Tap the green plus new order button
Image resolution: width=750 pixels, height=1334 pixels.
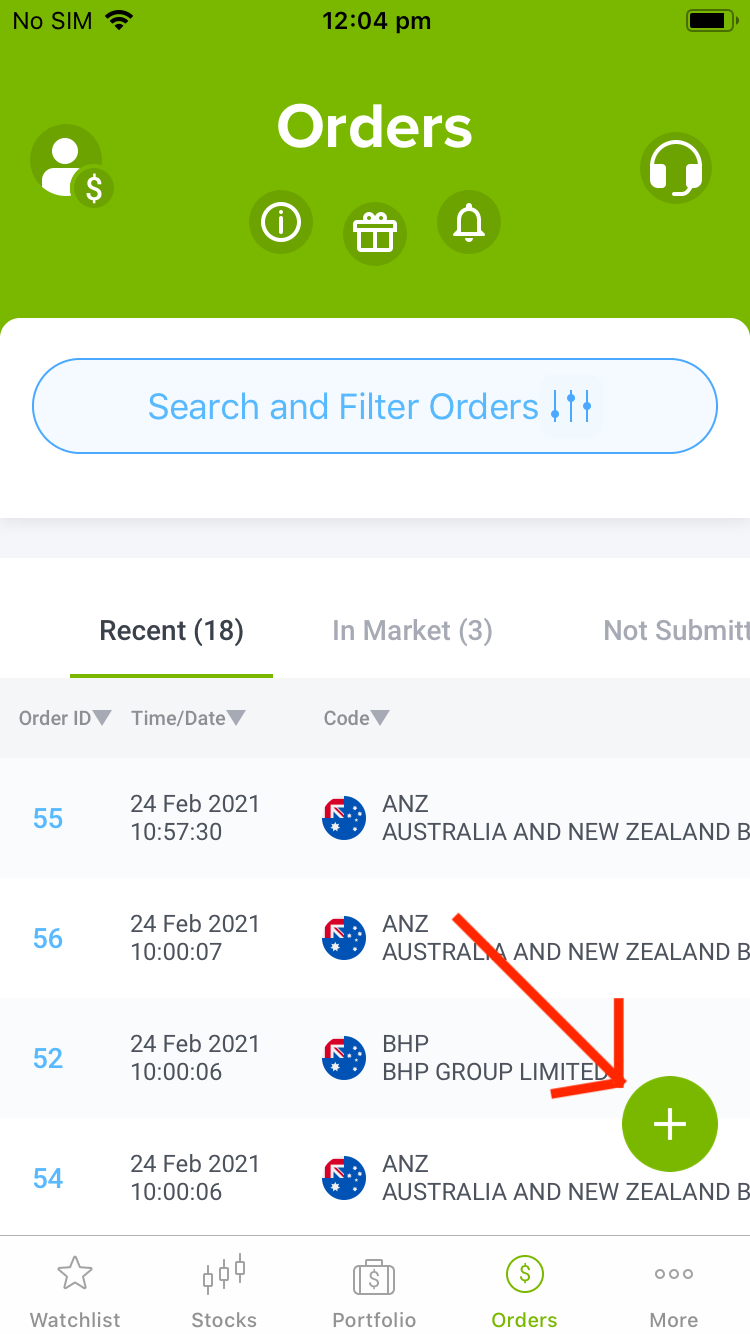pos(670,1124)
